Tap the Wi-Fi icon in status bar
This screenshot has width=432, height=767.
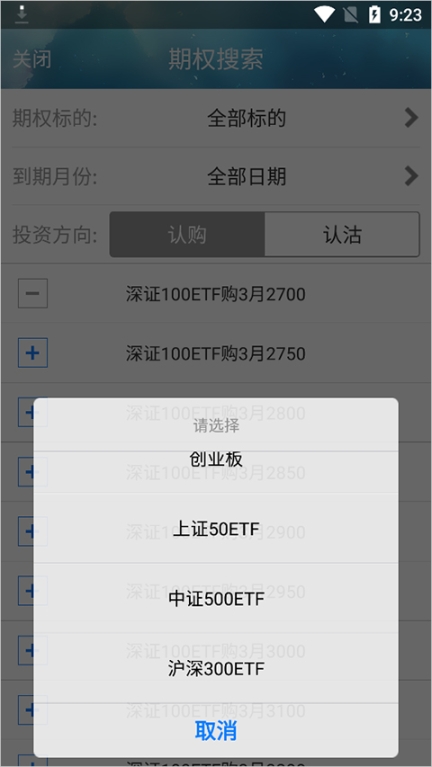click(324, 15)
